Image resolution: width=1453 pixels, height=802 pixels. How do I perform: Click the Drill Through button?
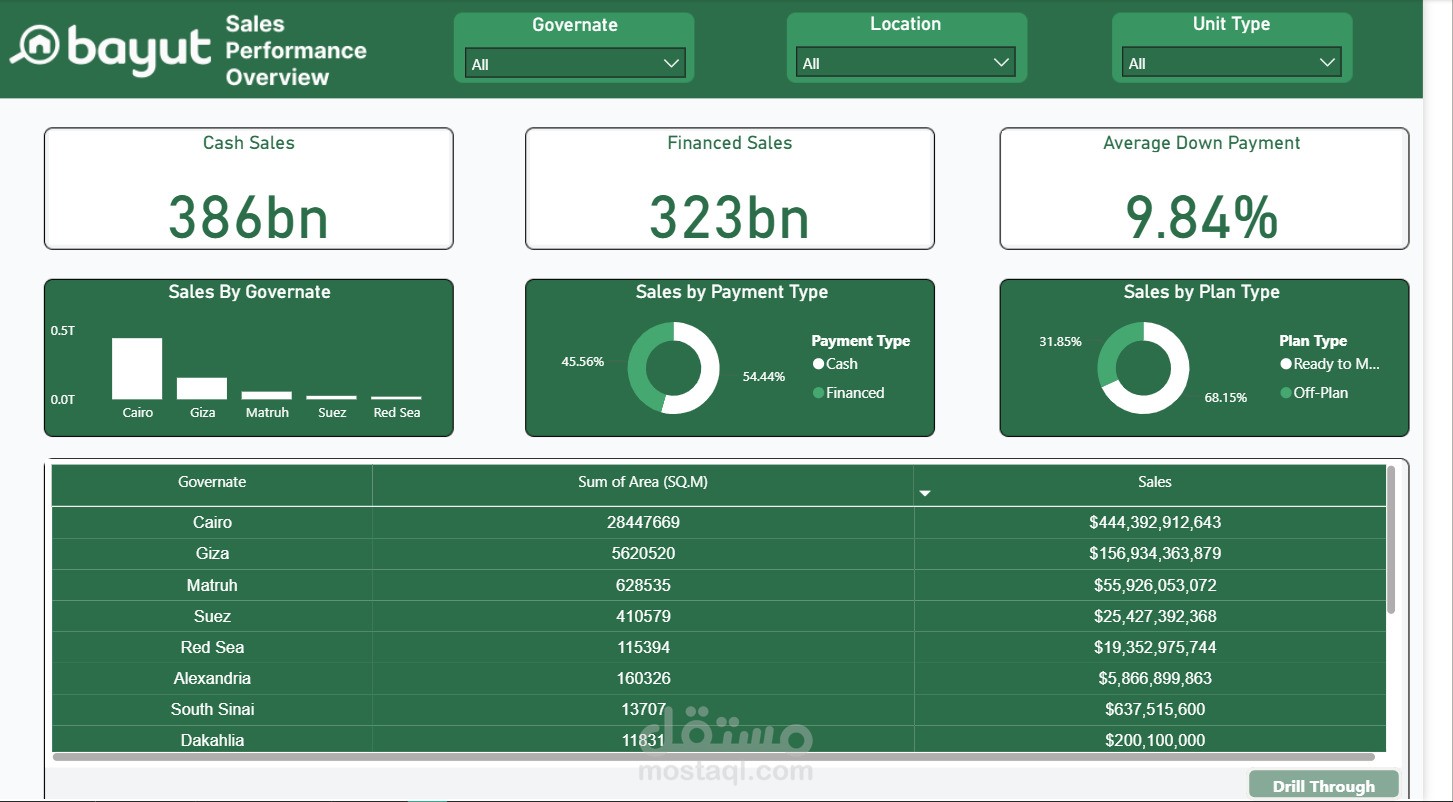(x=1322, y=786)
